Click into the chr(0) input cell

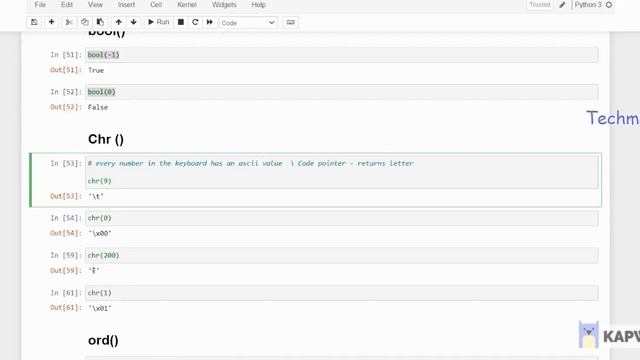point(342,218)
